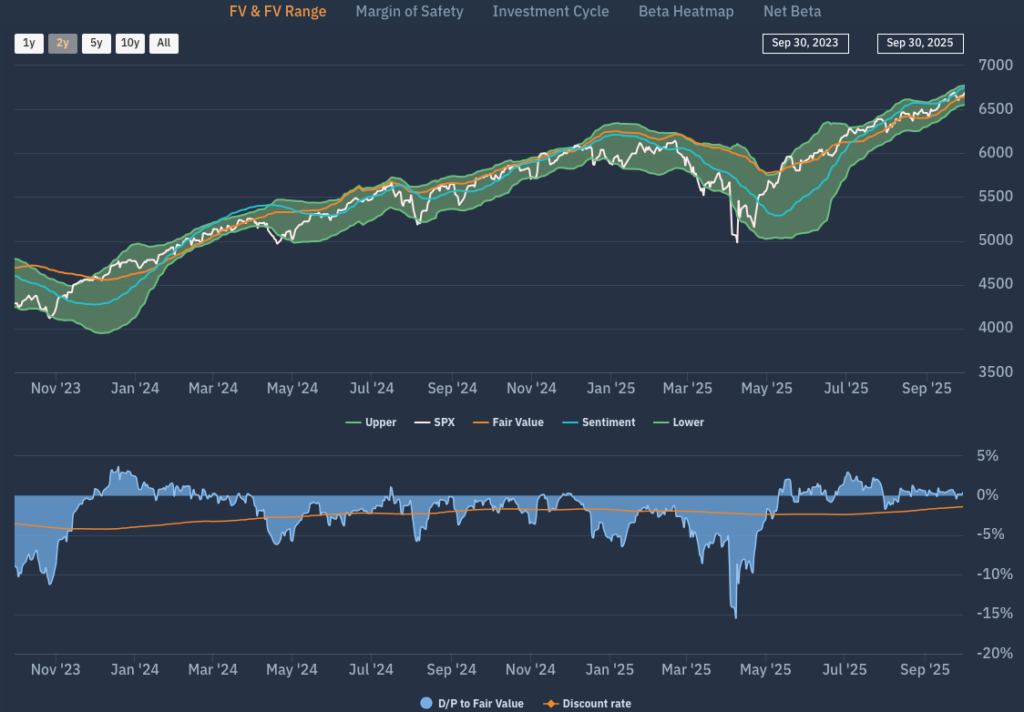The height and width of the screenshot is (712, 1024).
Task: Switch to the Margin of Safety tab
Action: tap(409, 12)
